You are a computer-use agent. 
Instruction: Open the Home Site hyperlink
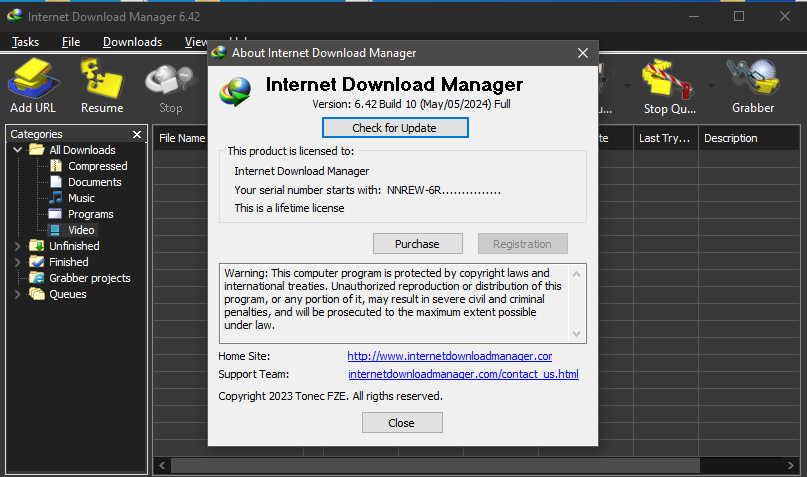[x=450, y=356]
